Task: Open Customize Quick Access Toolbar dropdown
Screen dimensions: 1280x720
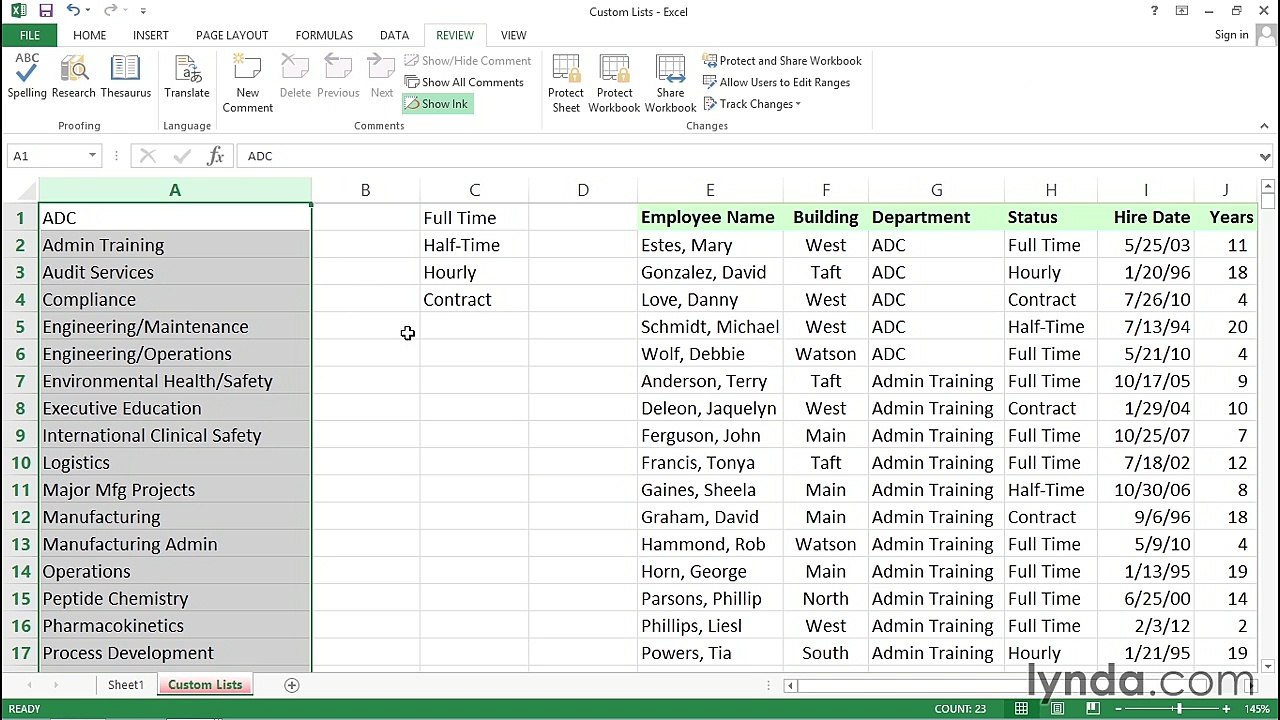Action: [143, 11]
